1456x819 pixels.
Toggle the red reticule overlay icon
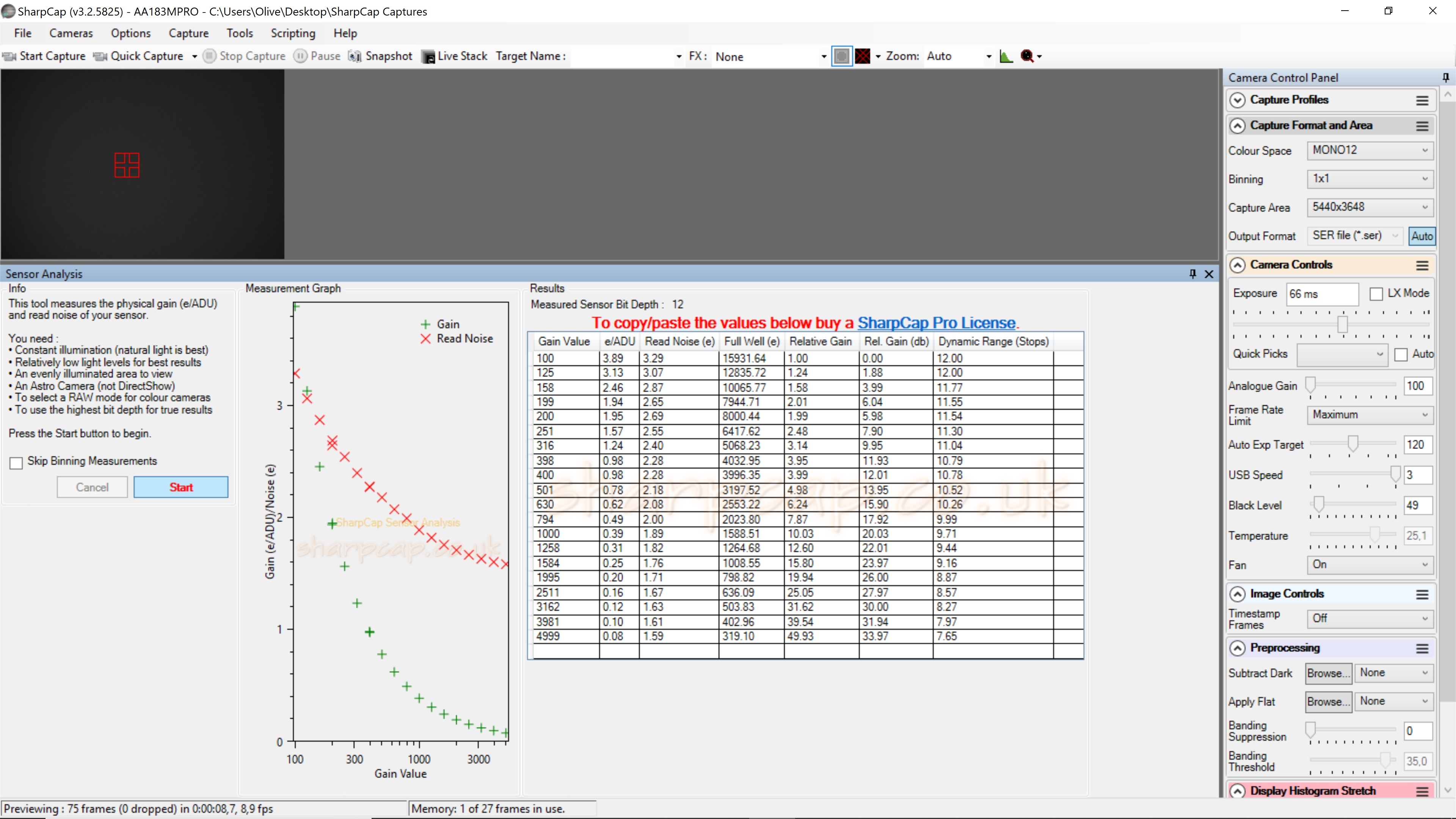click(863, 56)
